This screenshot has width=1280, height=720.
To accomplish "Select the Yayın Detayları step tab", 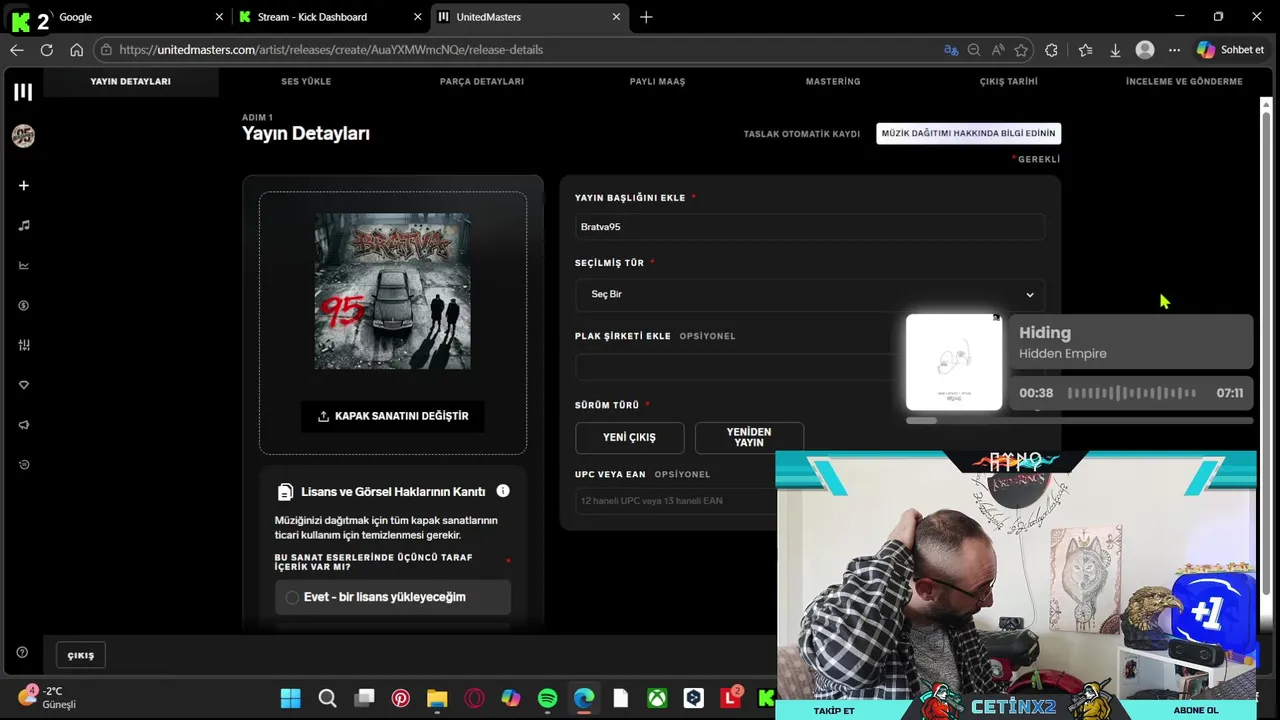I will tap(130, 81).
